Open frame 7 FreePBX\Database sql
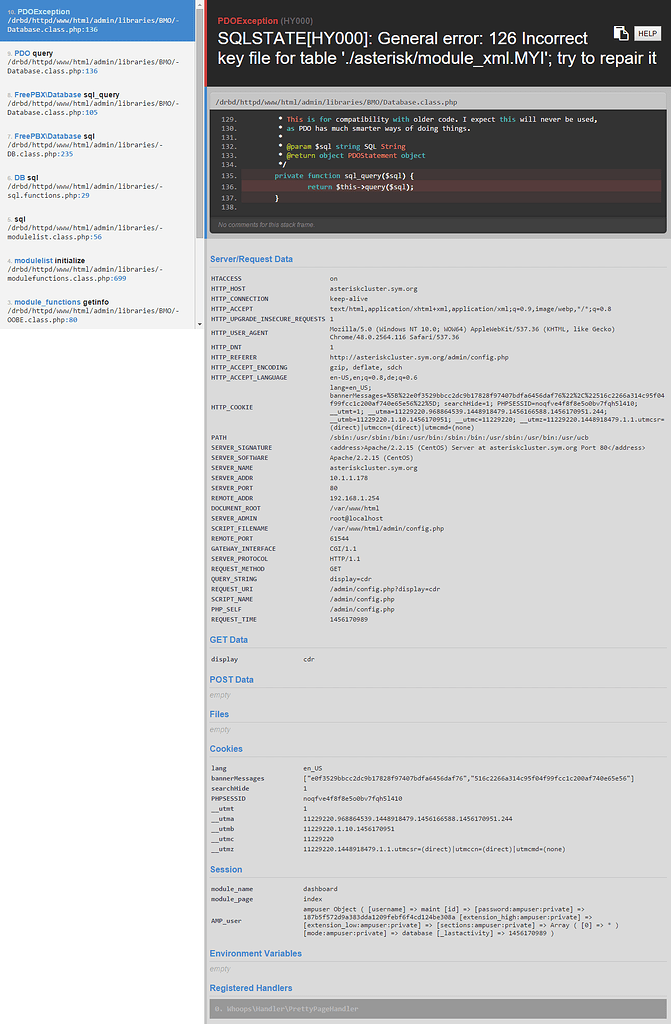The height and width of the screenshot is (1024, 671). pos(97,145)
